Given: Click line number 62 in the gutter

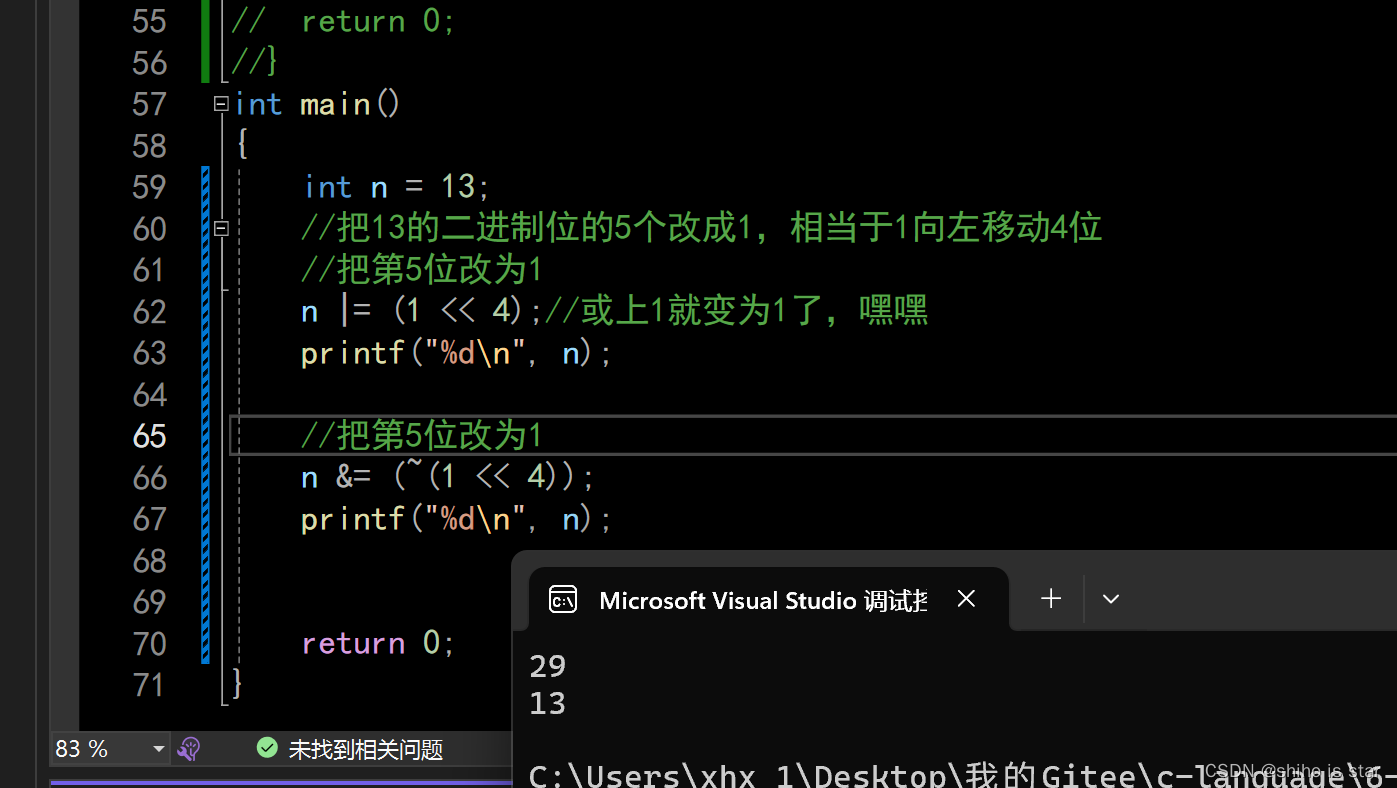Looking at the screenshot, I should coord(149,312).
